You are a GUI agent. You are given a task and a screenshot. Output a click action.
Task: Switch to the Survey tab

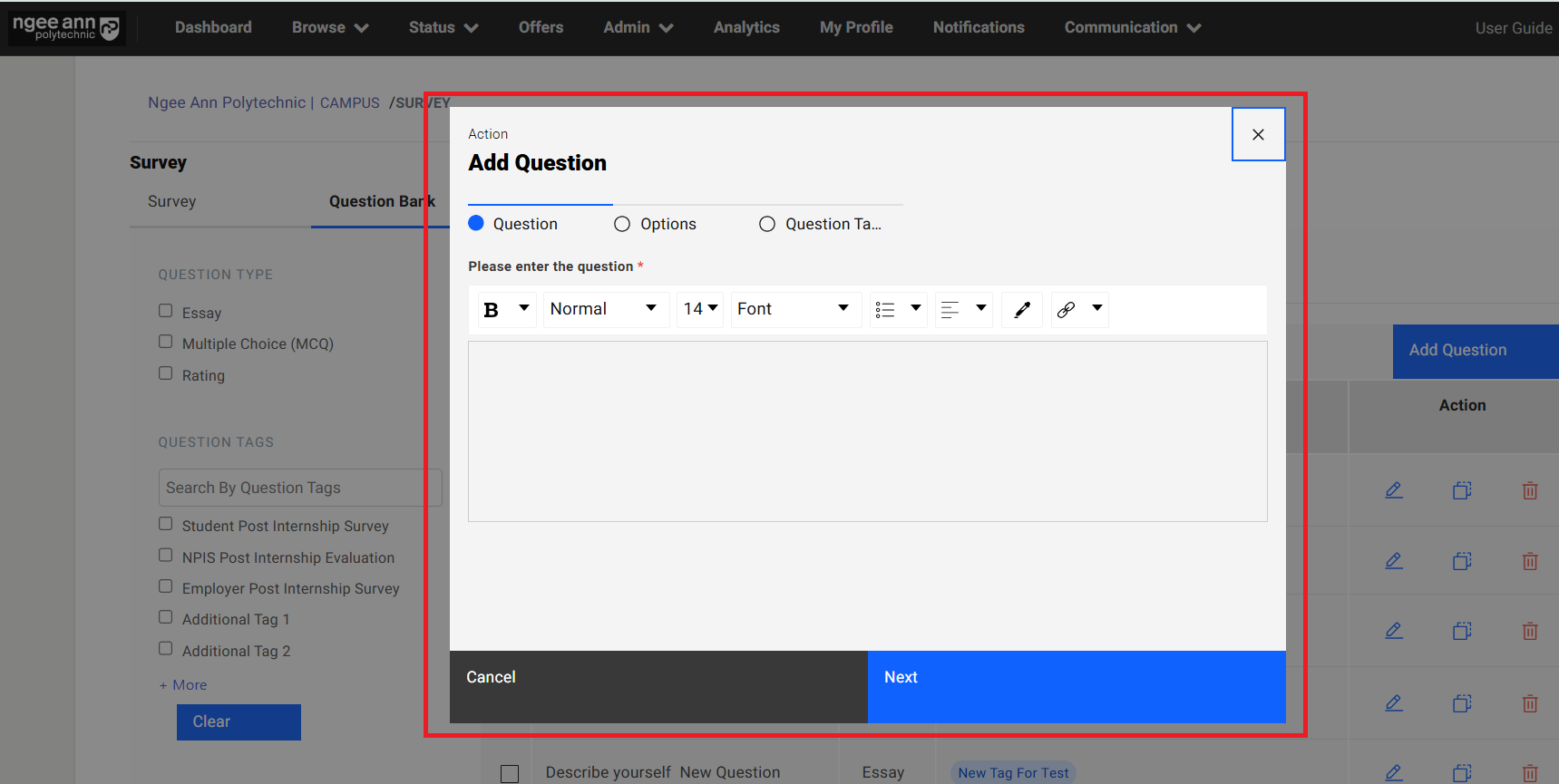click(172, 201)
